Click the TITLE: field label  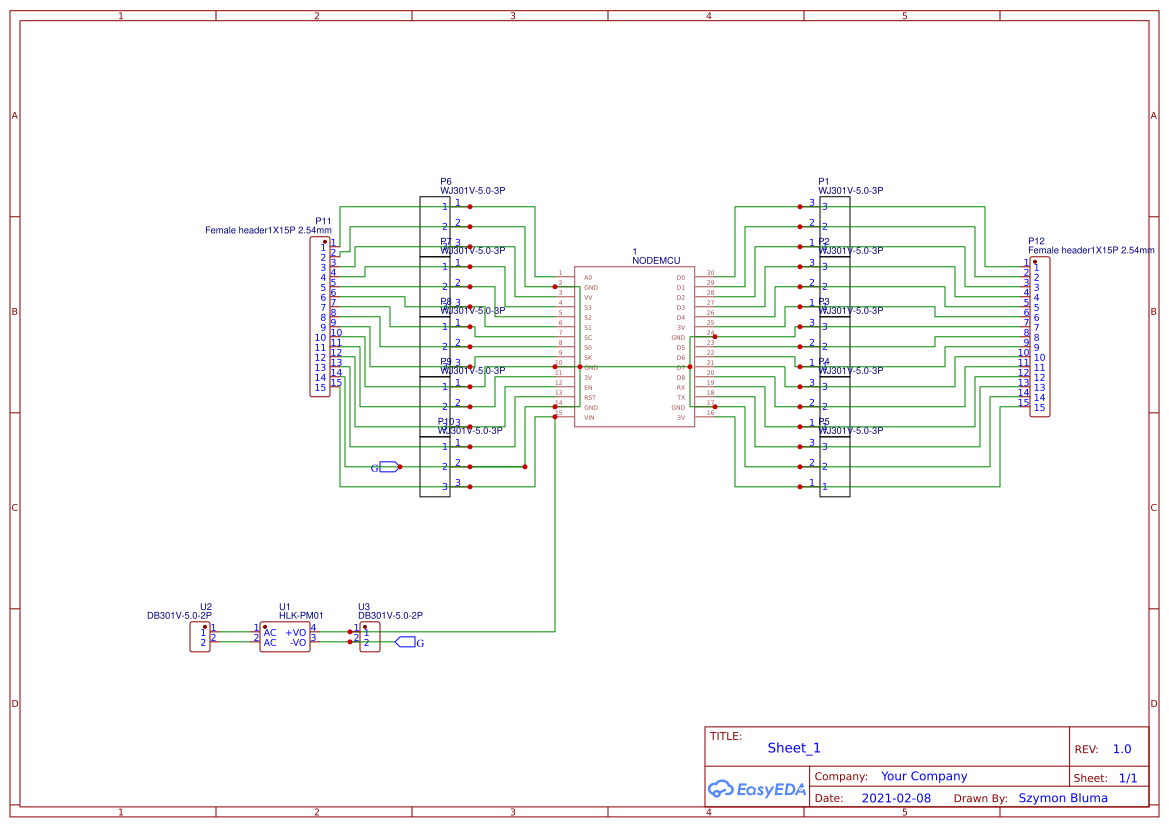coord(725,736)
